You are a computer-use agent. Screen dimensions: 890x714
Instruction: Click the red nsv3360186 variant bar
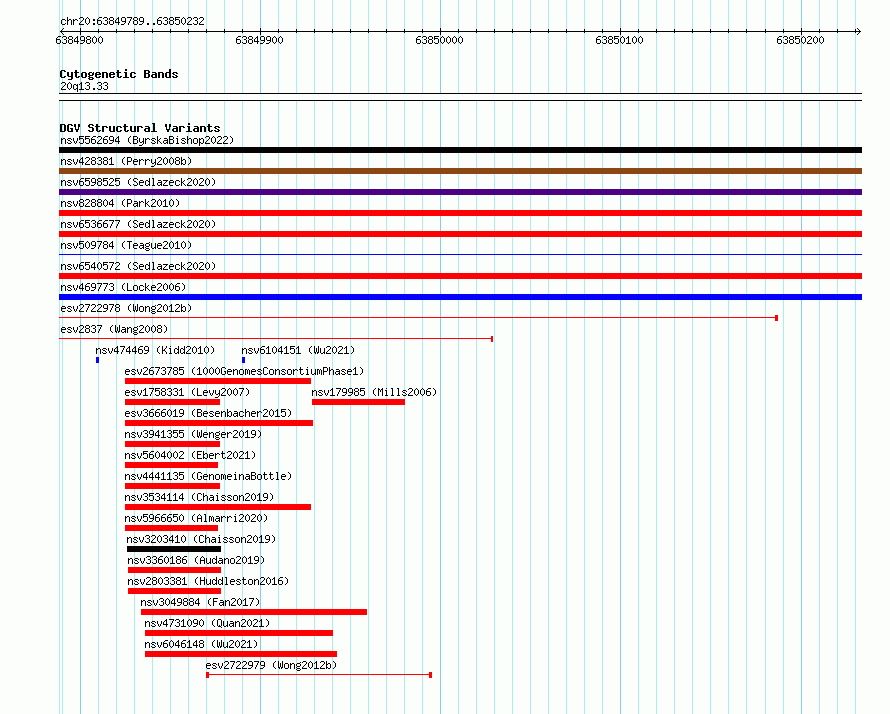pos(174,570)
